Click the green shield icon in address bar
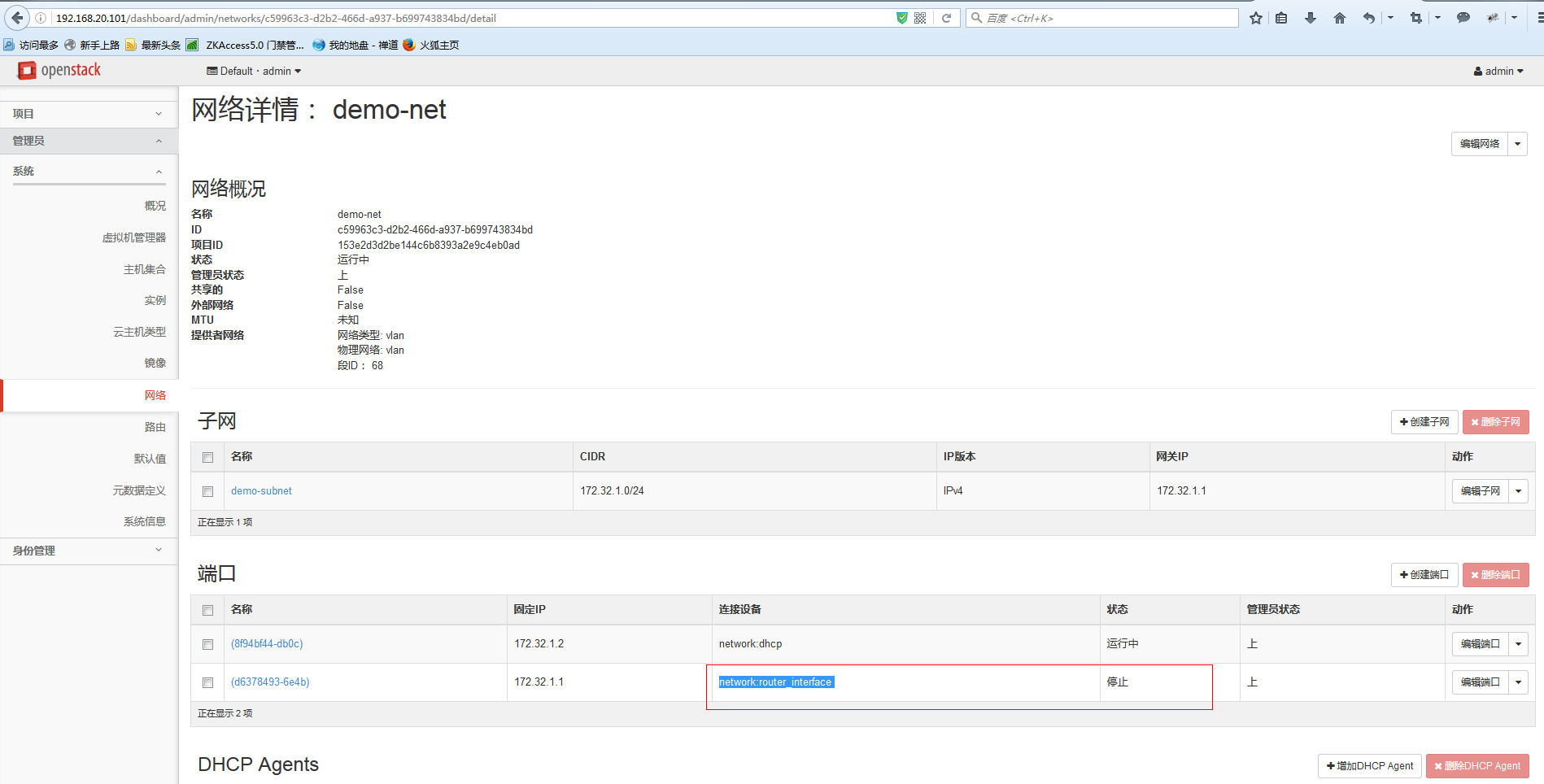 pyautogui.click(x=901, y=18)
